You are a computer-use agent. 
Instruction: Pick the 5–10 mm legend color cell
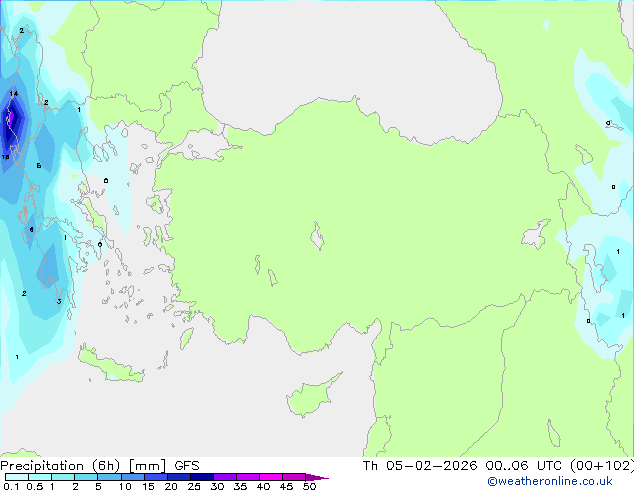click(x=109, y=477)
